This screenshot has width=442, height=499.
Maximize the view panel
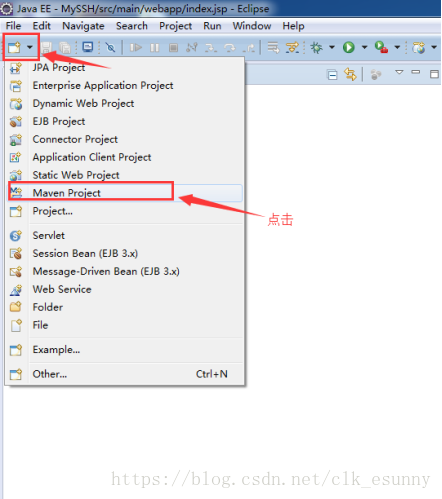(434, 74)
